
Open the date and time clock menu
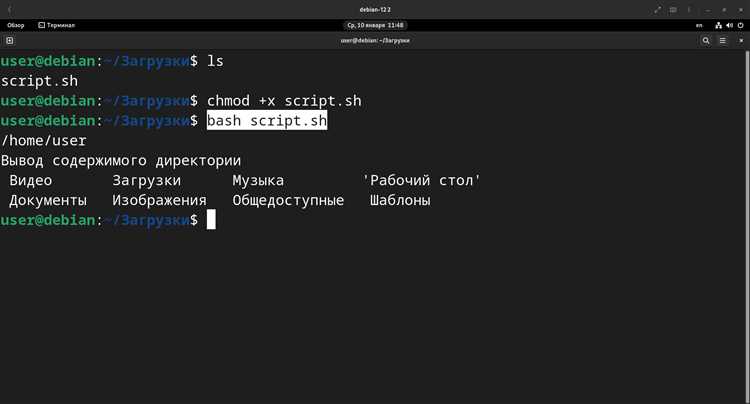[x=375, y=25]
